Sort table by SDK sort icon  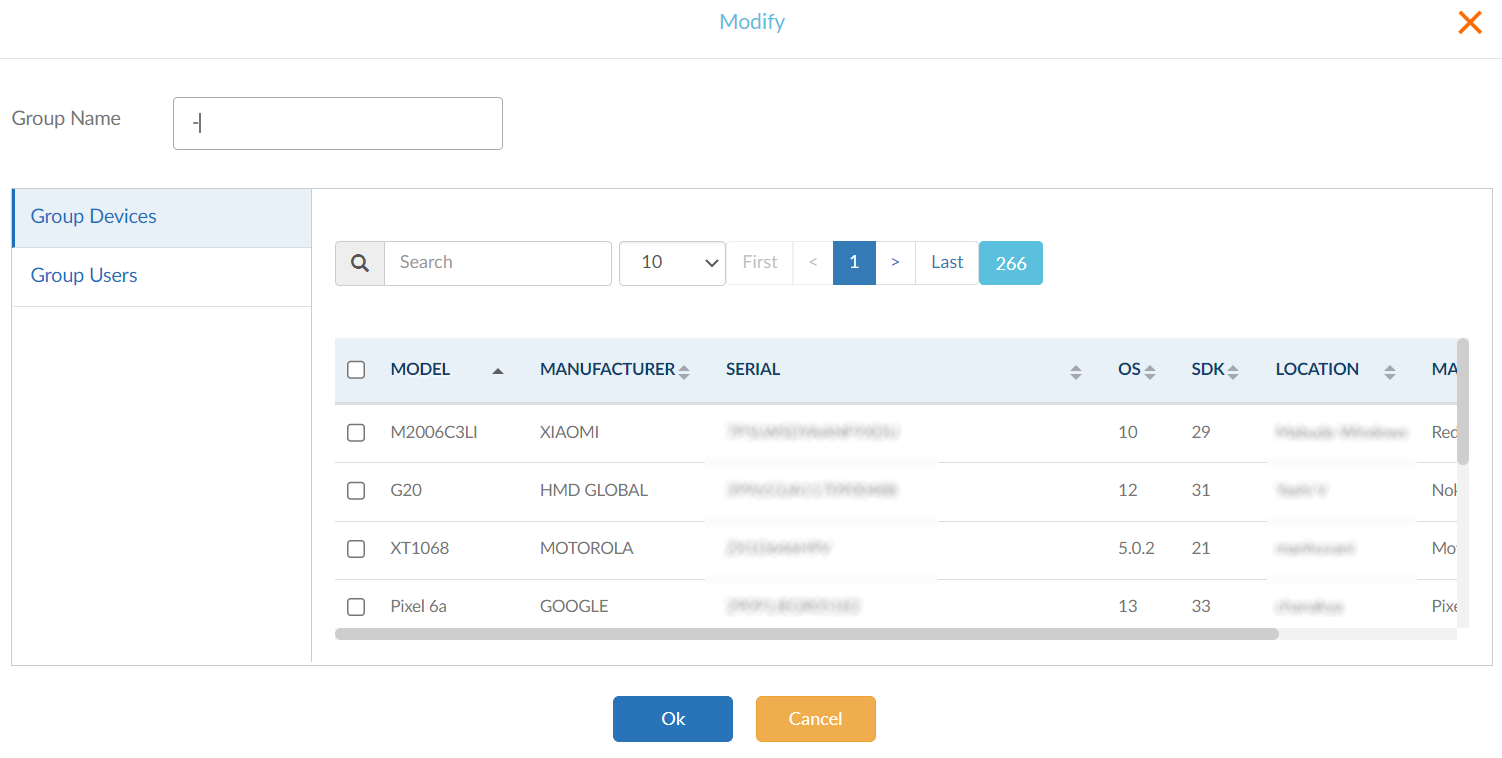1233,372
